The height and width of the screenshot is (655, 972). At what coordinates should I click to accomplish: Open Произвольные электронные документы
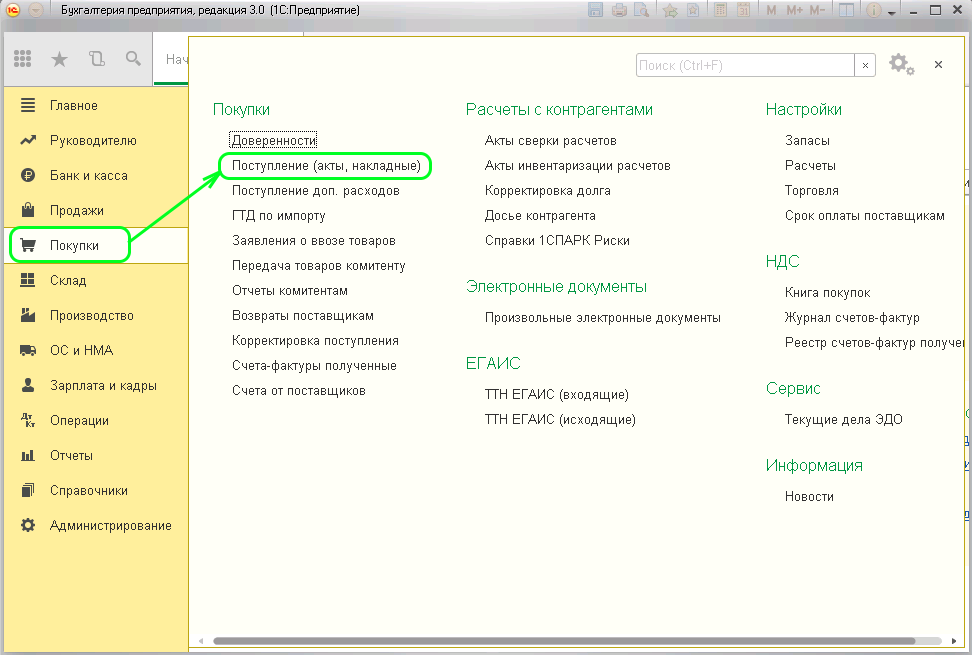[x=603, y=317]
